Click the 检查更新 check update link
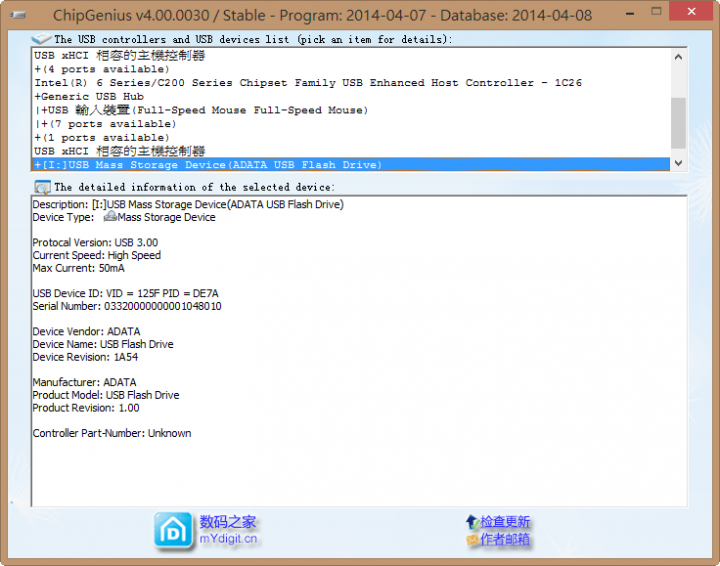 coord(505,522)
